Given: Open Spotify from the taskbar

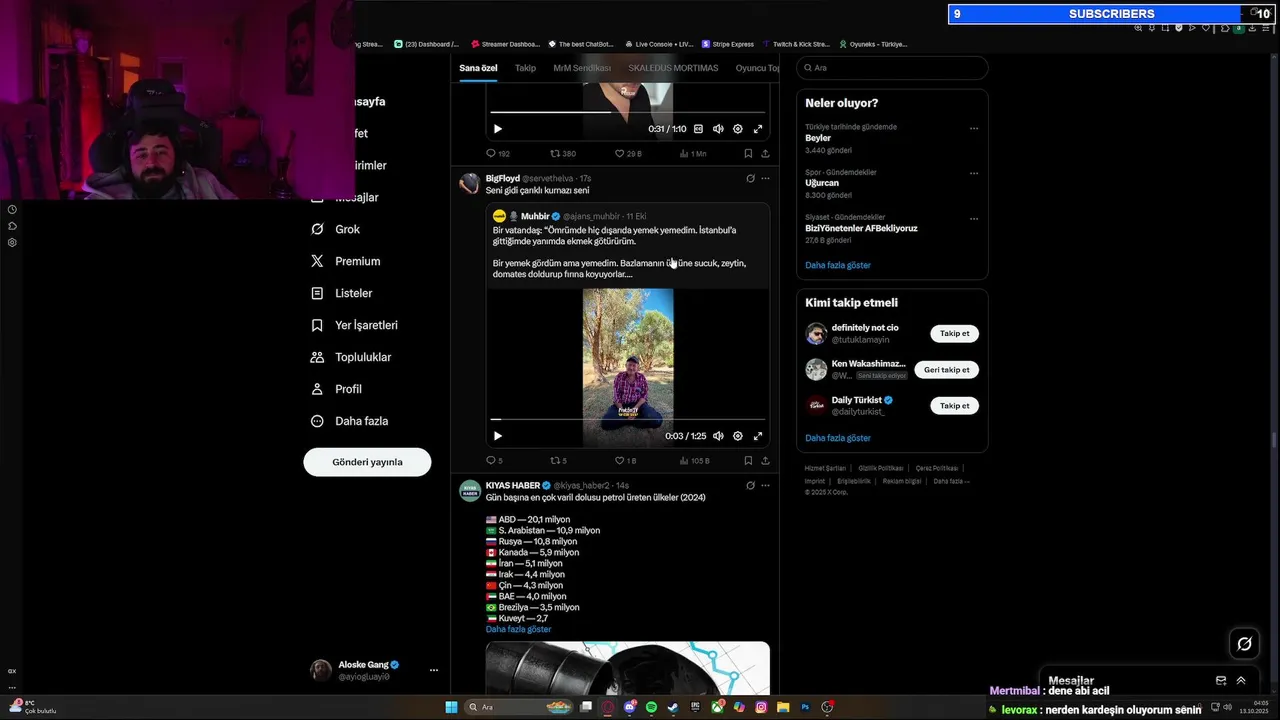Looking at the screenshot, I should click(651, 707).
